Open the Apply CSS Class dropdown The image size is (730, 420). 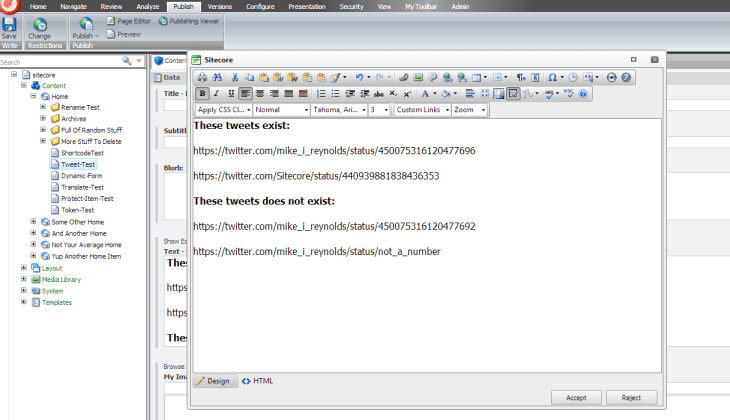[223, 109]
